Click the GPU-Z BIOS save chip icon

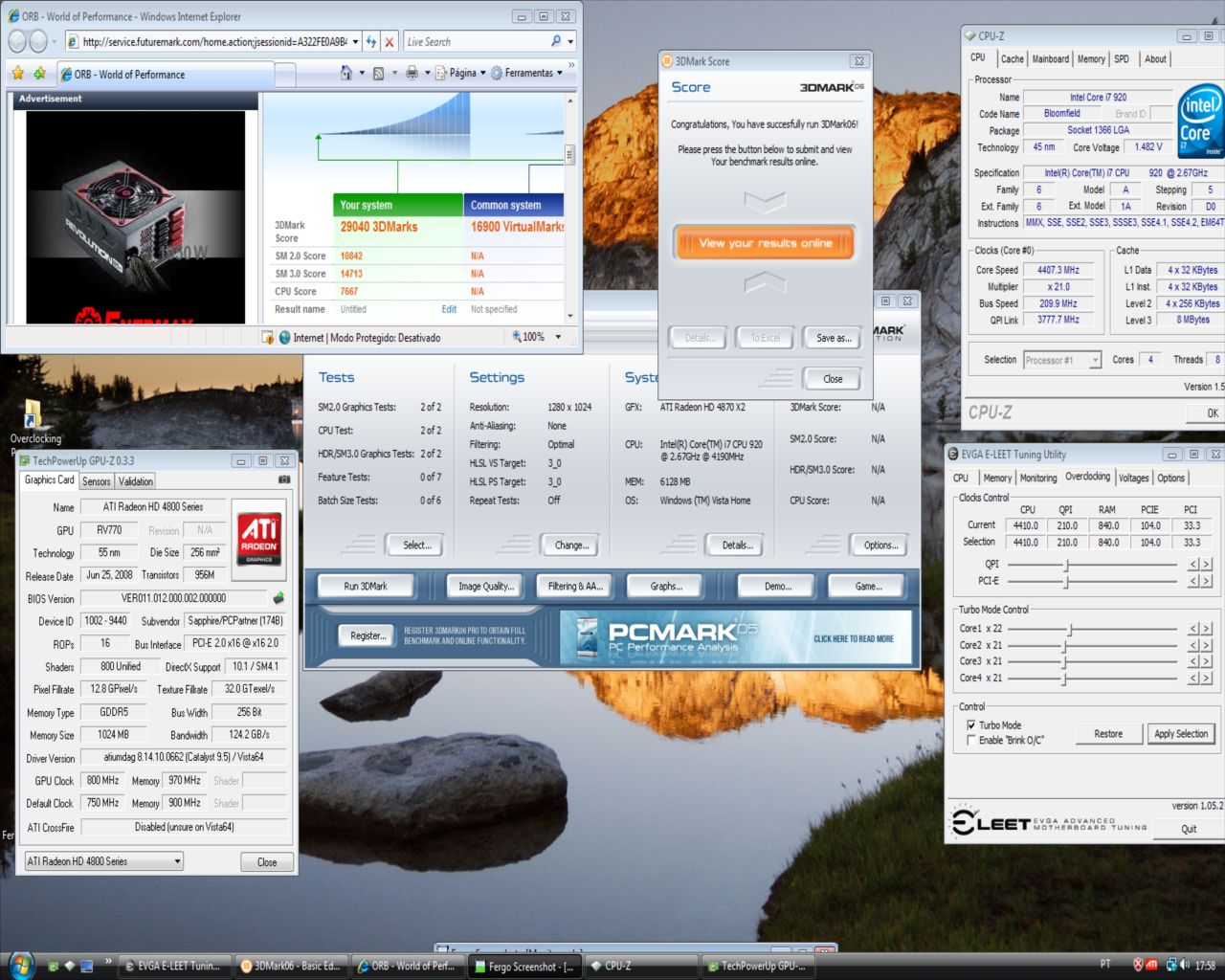(278, 598)
